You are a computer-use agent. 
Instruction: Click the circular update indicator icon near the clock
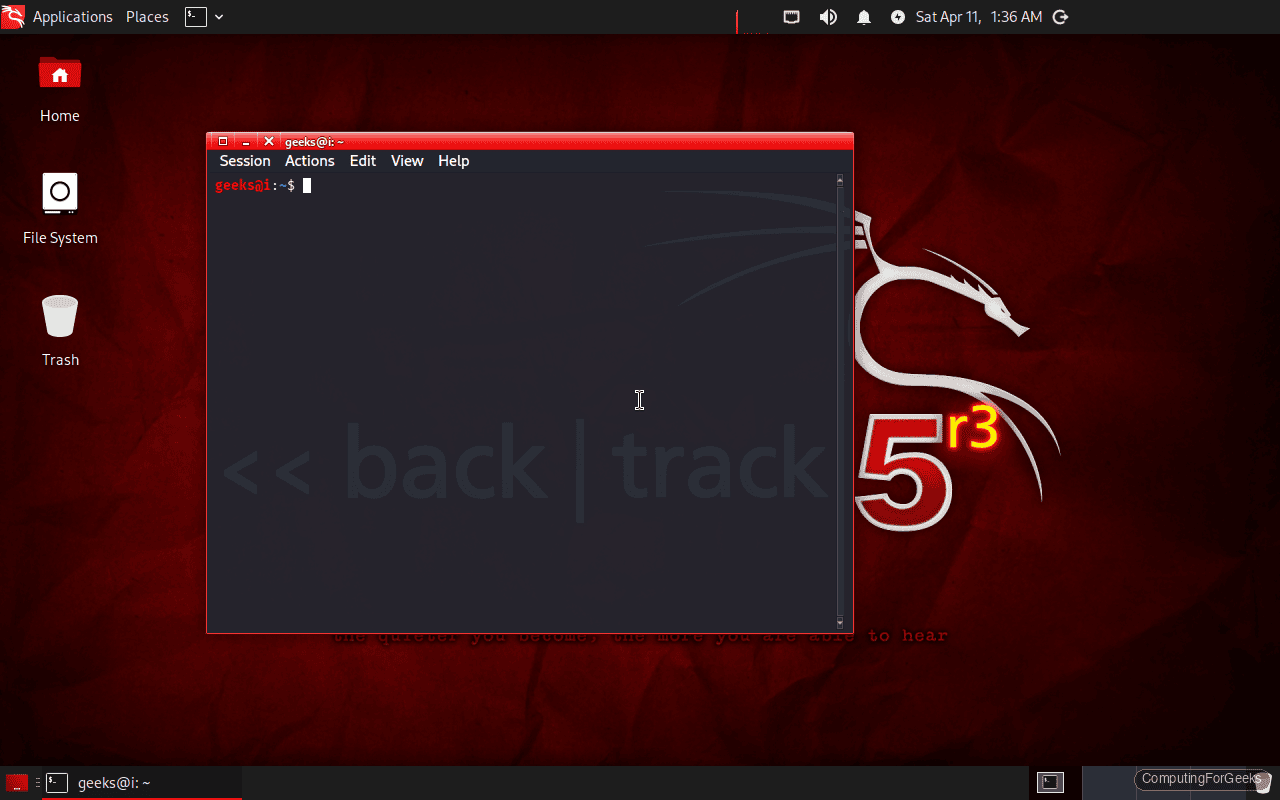click(x=900, y=16)
